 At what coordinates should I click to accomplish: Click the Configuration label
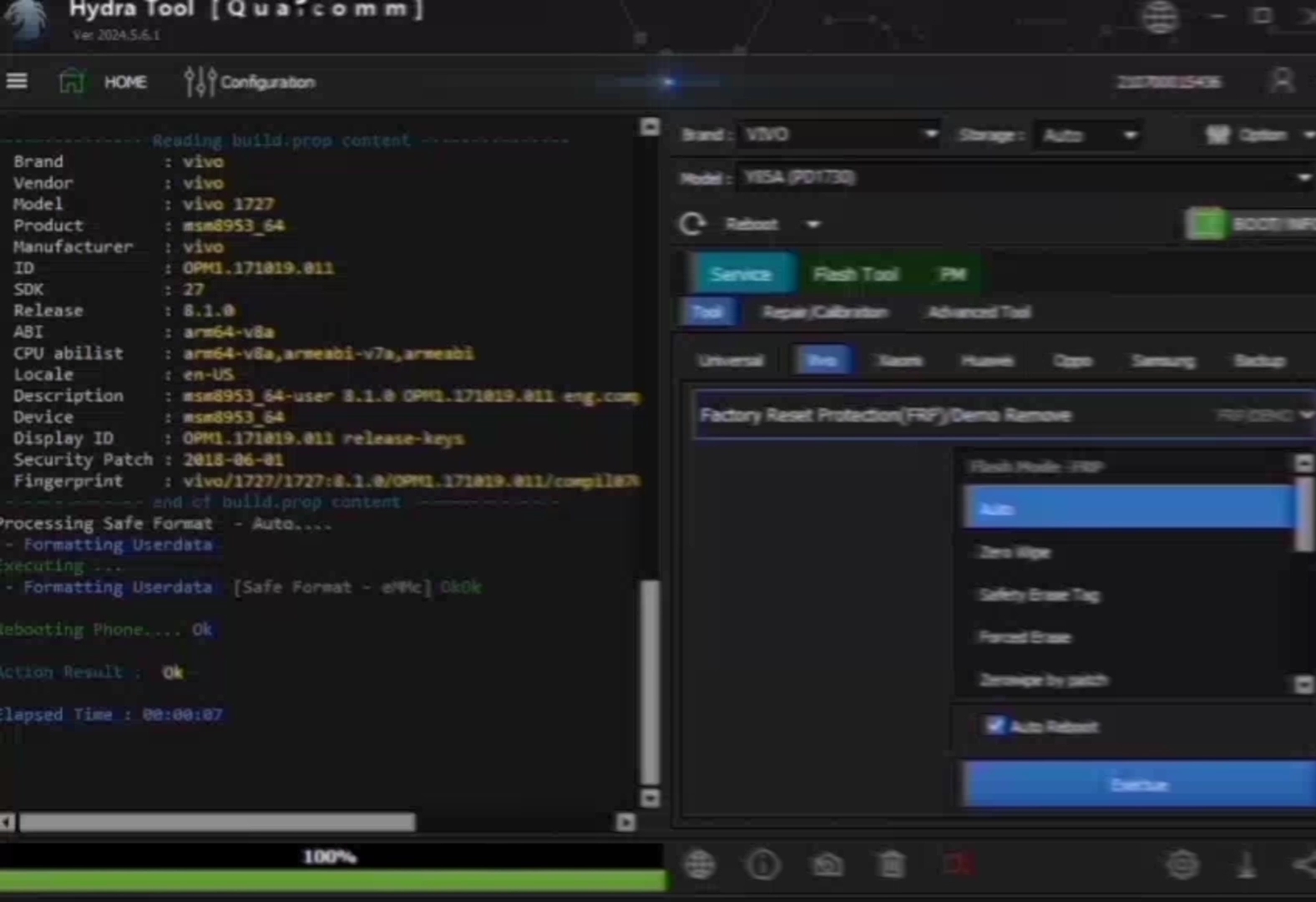(x=267, y=82)
